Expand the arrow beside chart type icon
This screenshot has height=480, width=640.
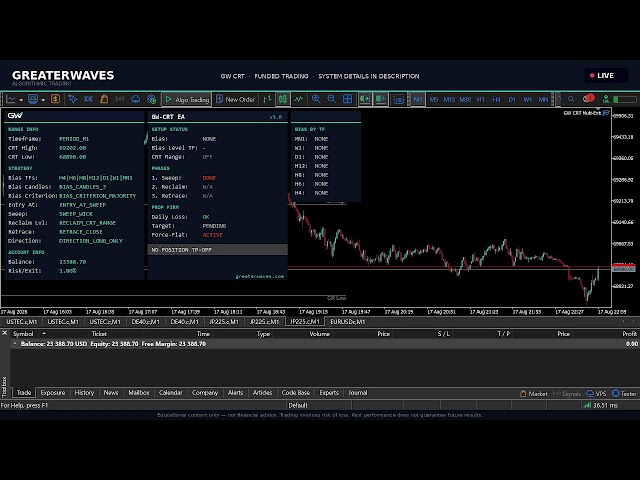20,100
